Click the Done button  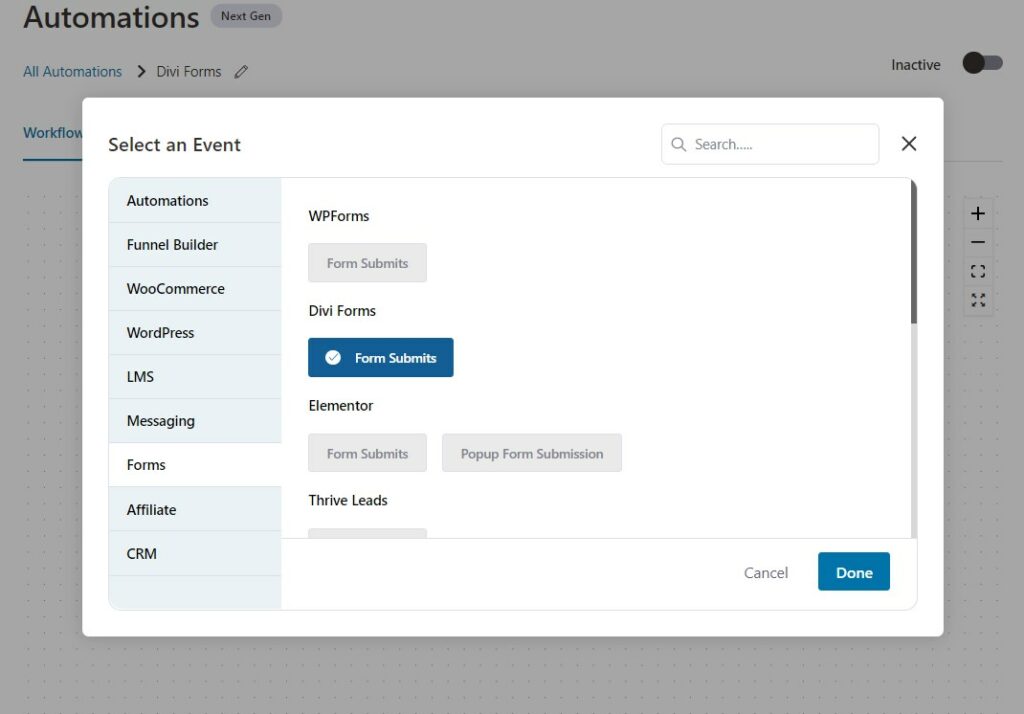coord(854,572)
